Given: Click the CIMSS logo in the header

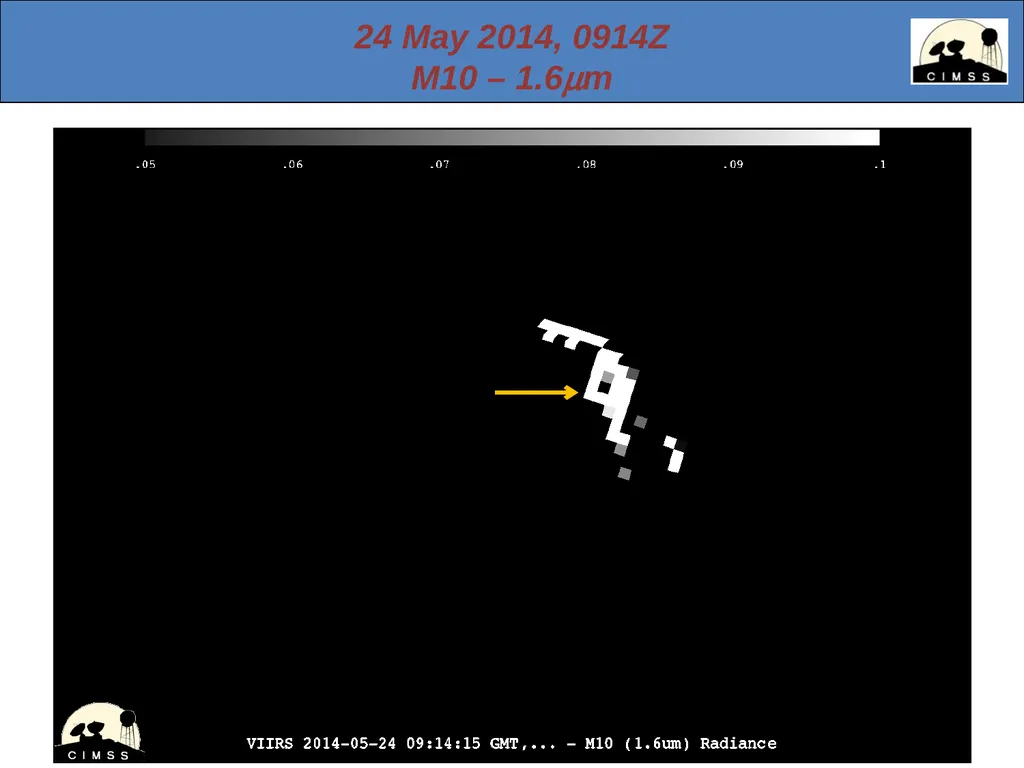Looking at the screenshot, I should (959, 51).
